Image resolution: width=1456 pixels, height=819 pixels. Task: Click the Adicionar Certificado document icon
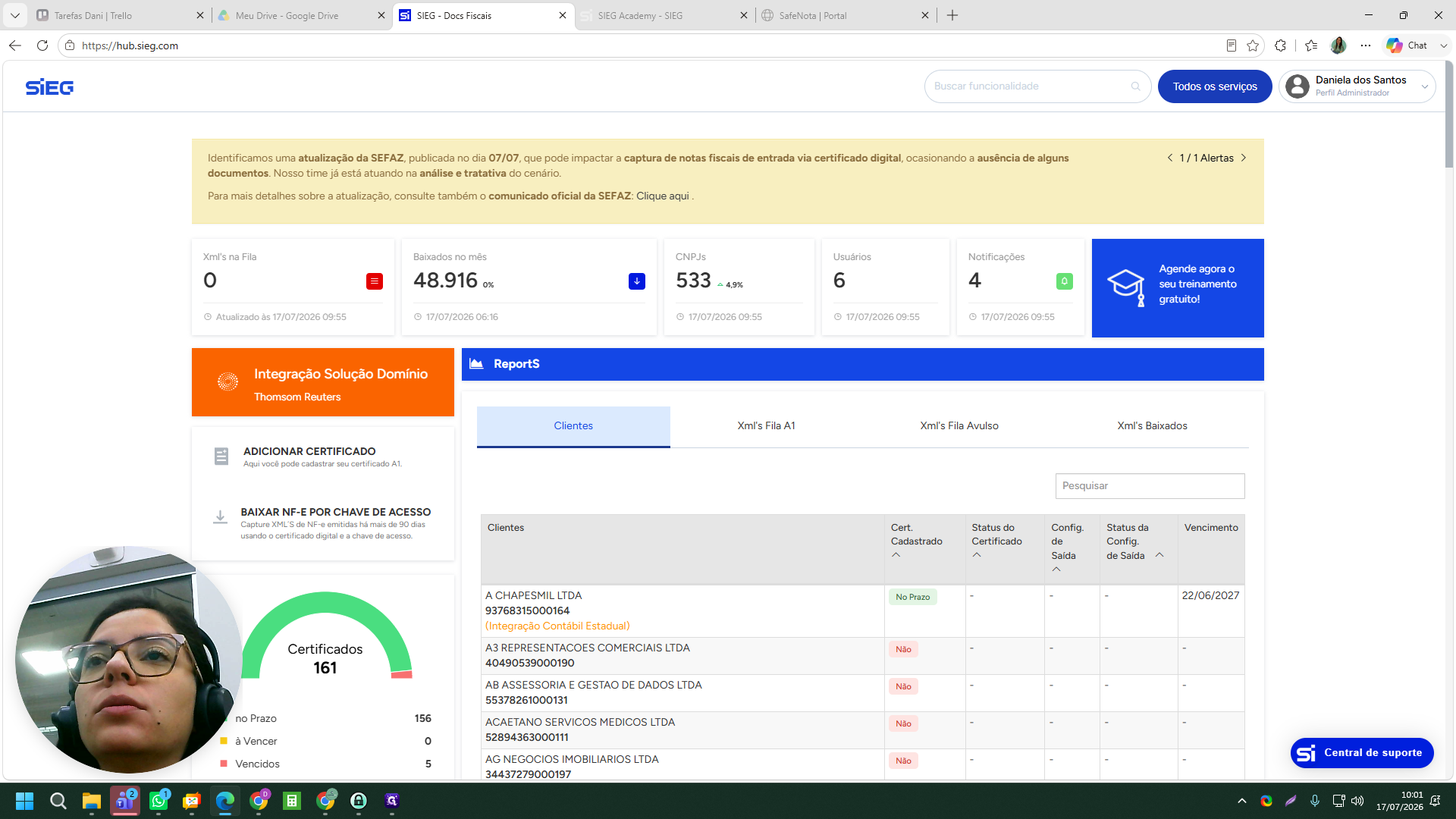tap(221, 456)
